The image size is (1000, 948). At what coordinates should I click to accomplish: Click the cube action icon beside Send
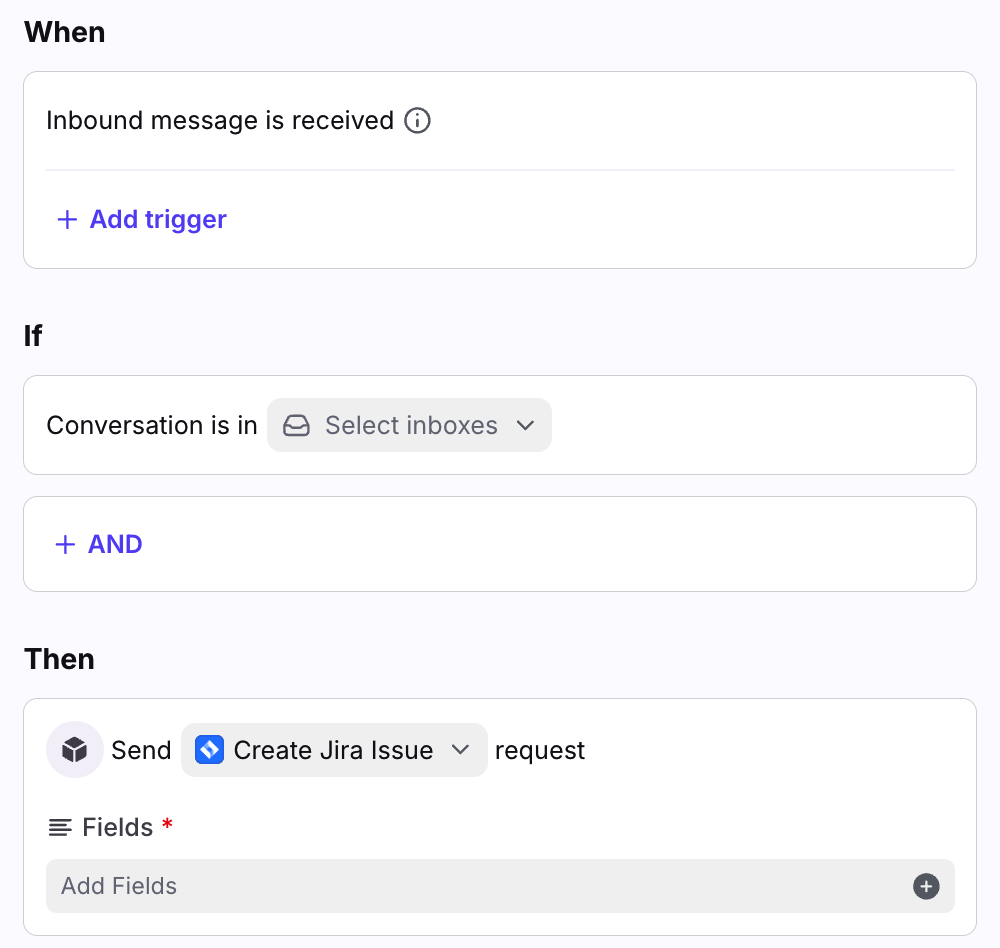pos(75,750)
